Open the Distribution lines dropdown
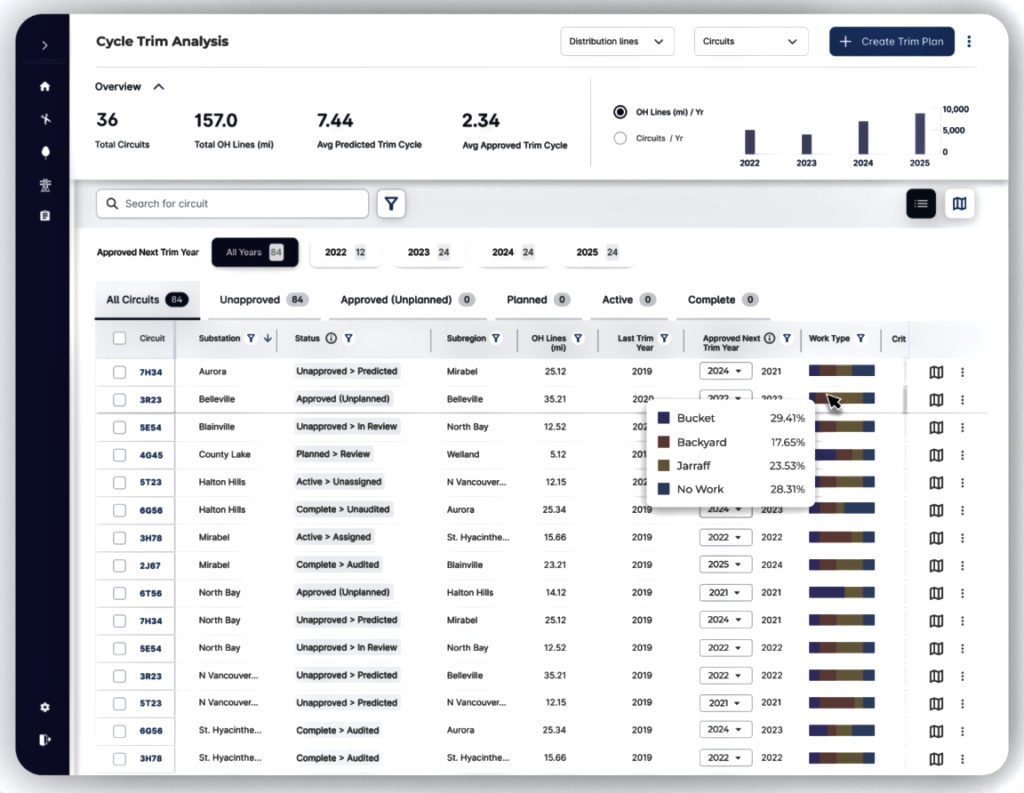This screenshot has width=1024, height=793. tap(617, 42)
